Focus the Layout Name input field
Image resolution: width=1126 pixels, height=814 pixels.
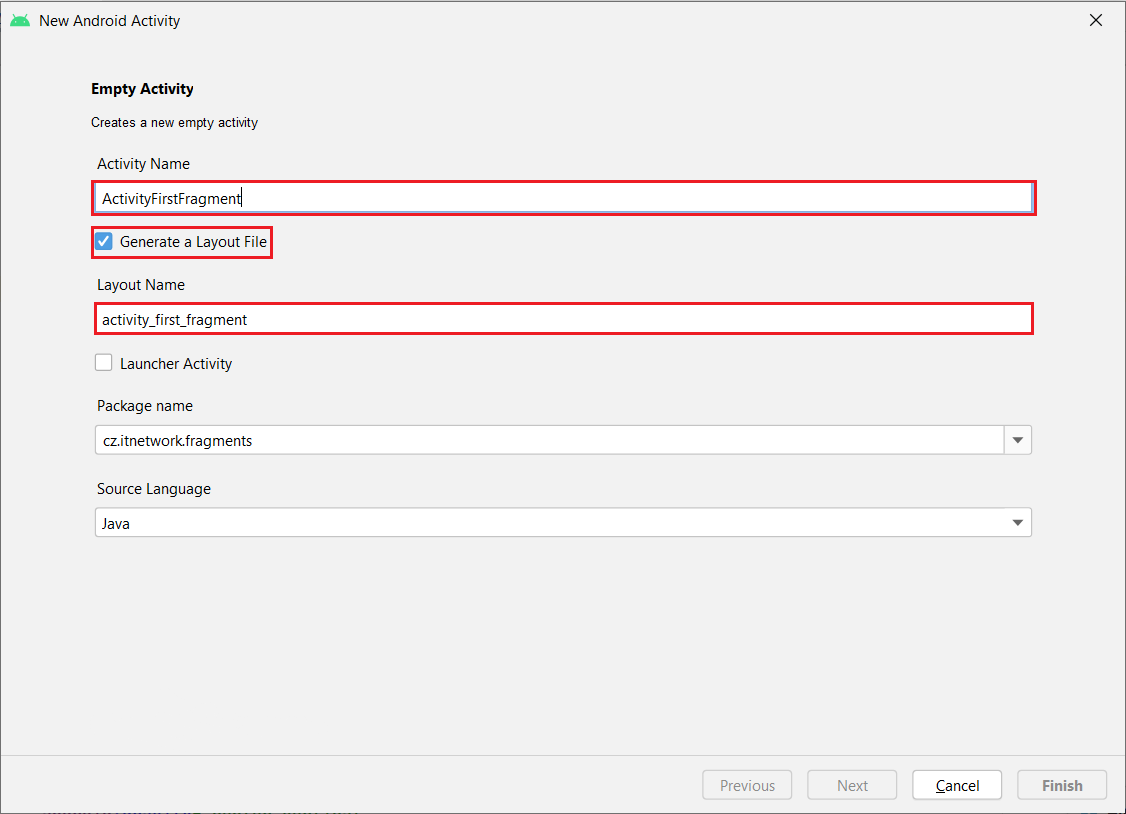click(563, 320)
